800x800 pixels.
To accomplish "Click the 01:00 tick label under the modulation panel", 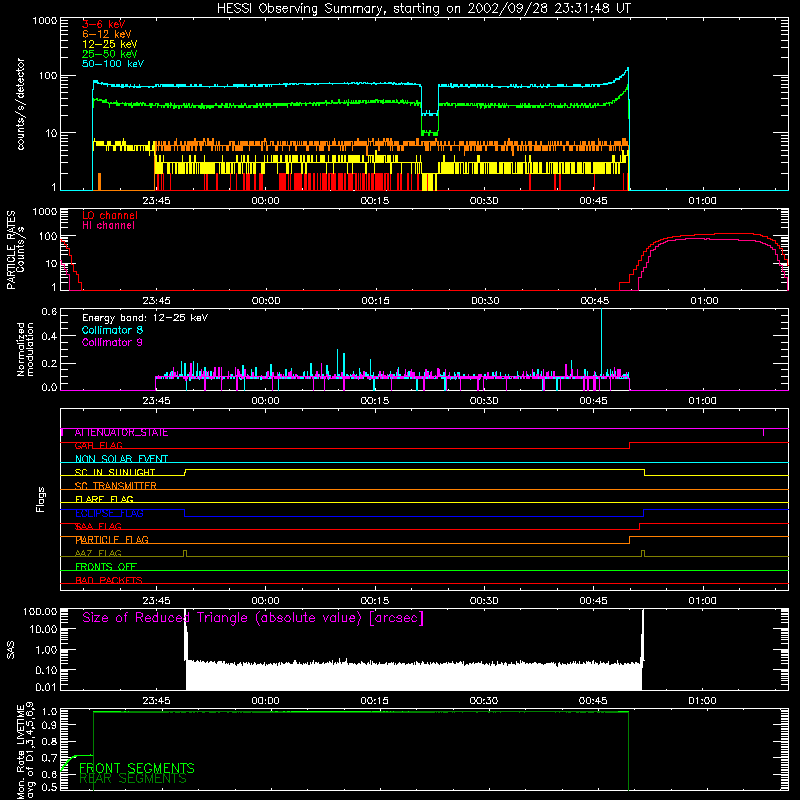I will [703, 401].
